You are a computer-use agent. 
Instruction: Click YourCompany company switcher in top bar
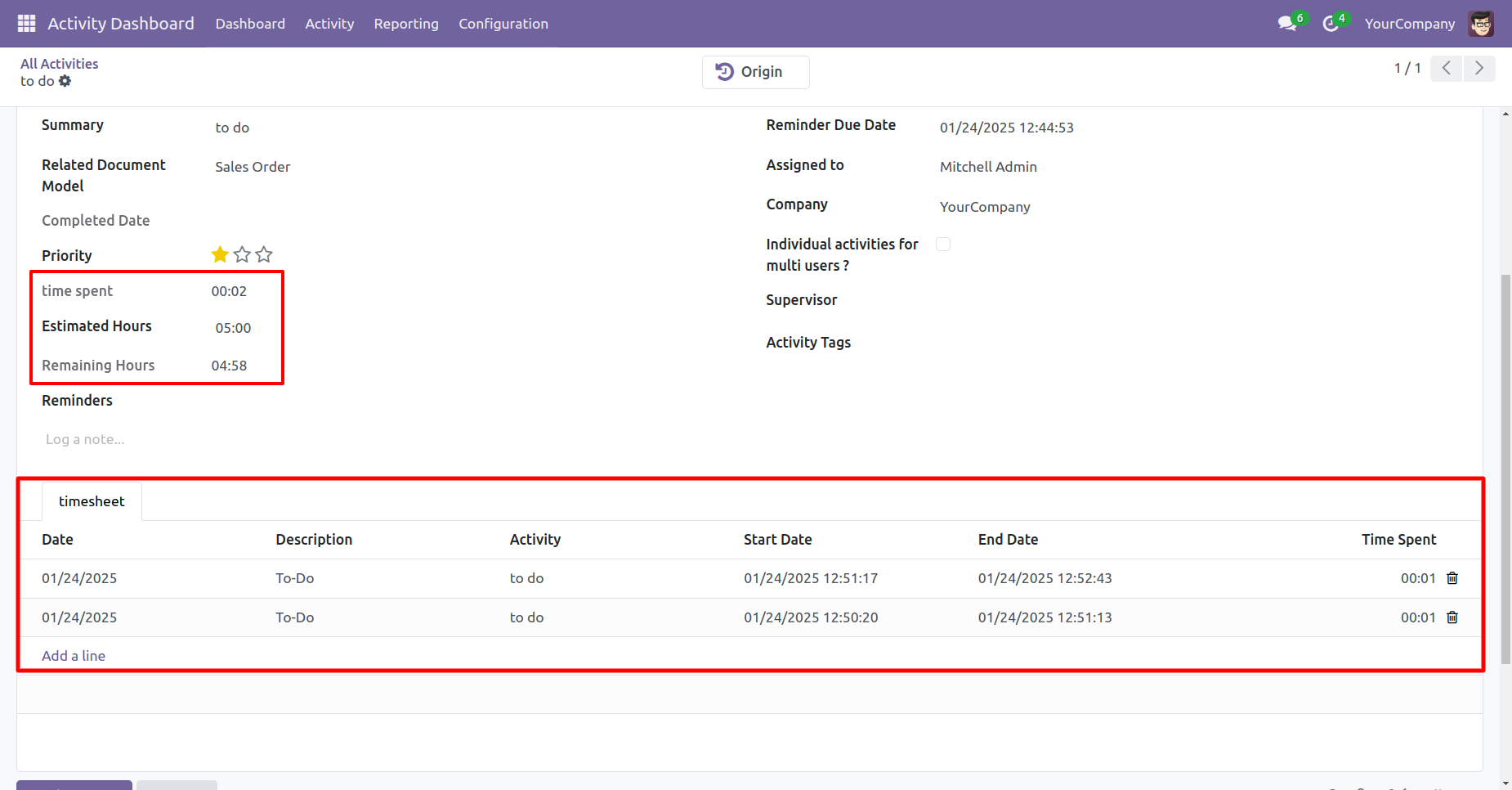(1410, 24)
